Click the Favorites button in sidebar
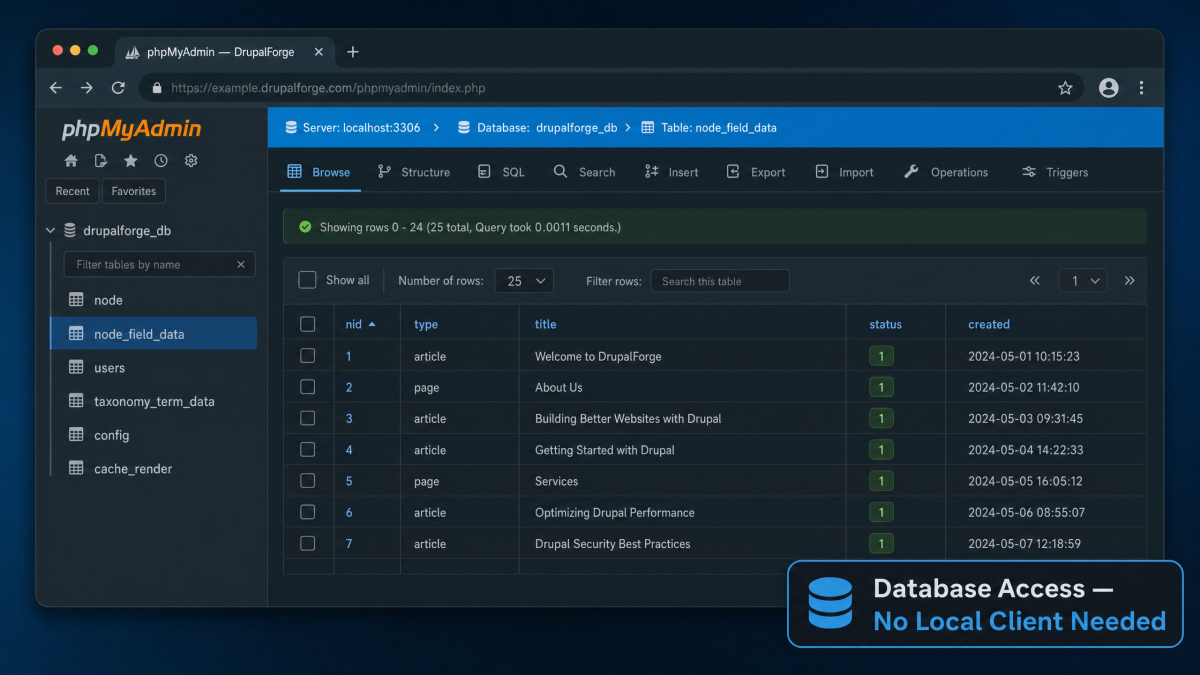This screenshot has width=1200, height=675. [x=134, y=191]
